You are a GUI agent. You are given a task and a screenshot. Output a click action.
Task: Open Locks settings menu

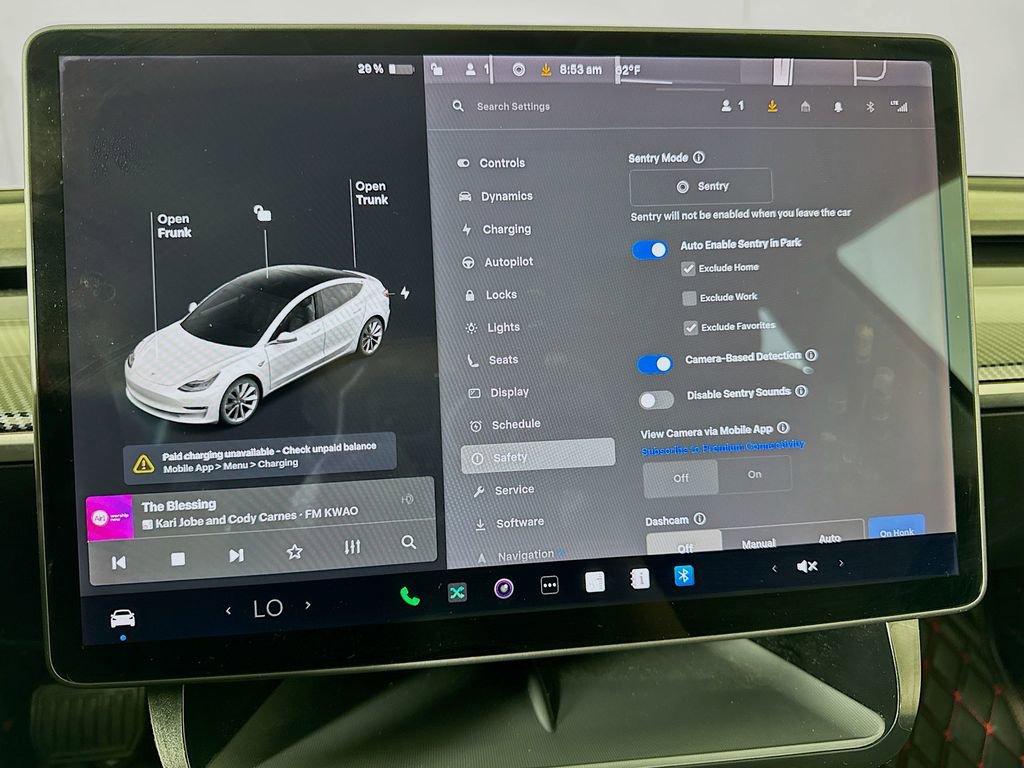click(491, 295)
